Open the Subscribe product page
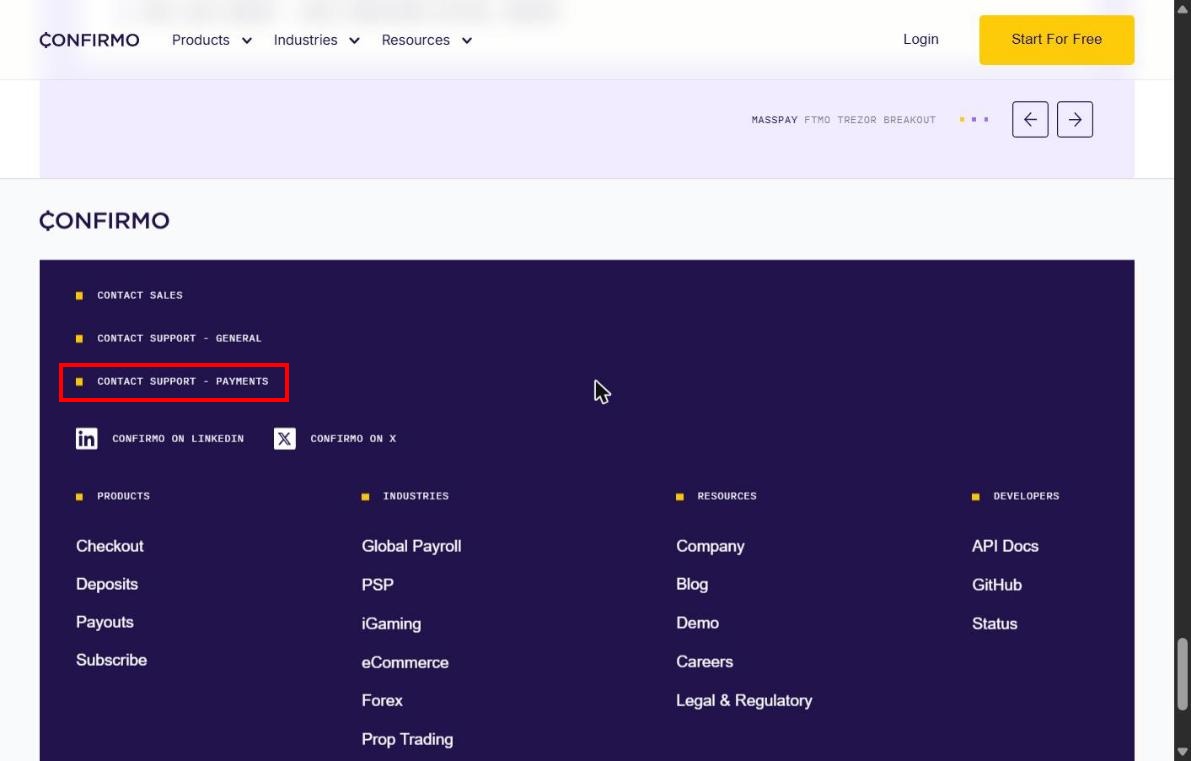 112,660
